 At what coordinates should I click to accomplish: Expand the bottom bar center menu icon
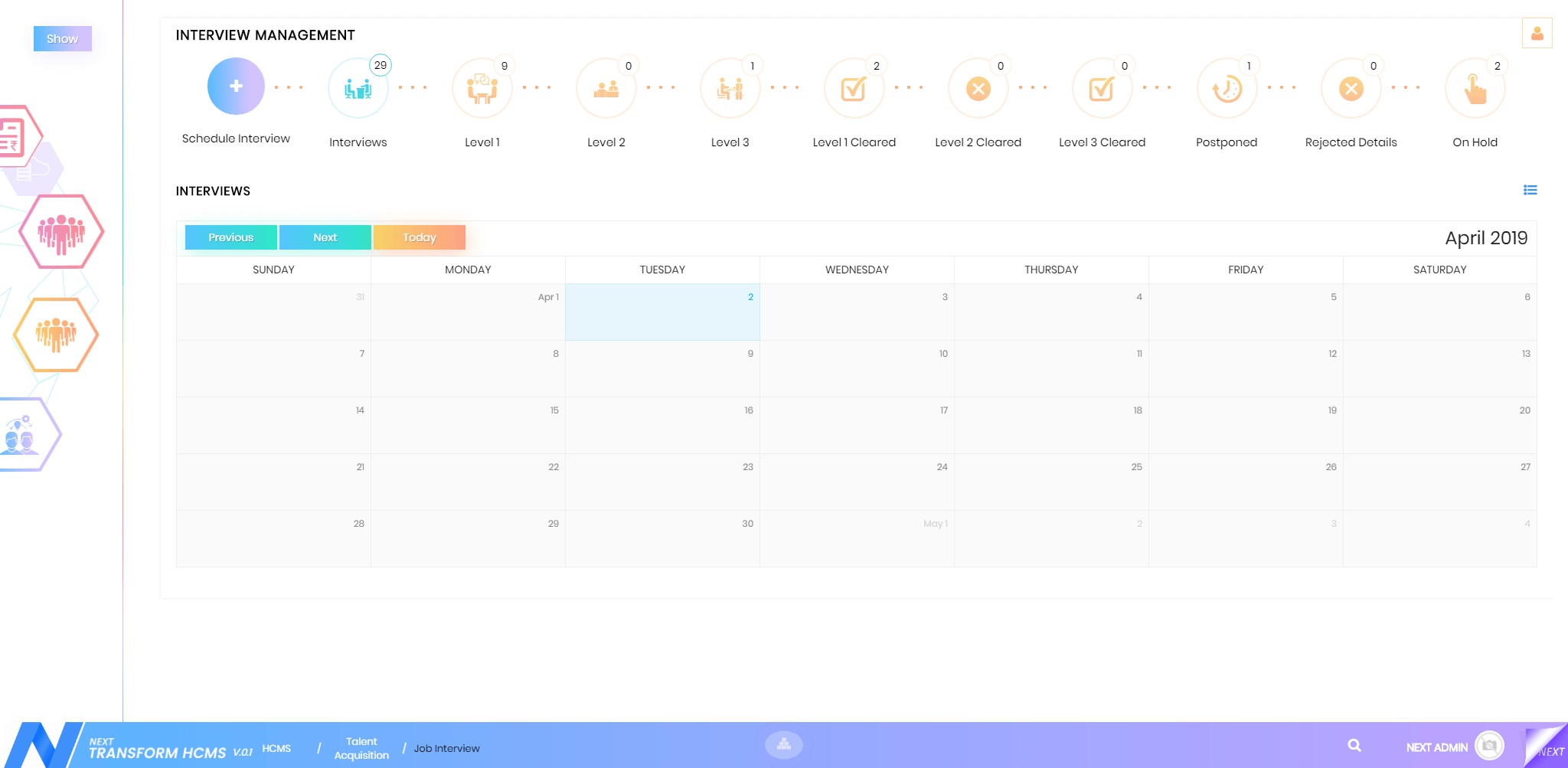coord(783,744)
